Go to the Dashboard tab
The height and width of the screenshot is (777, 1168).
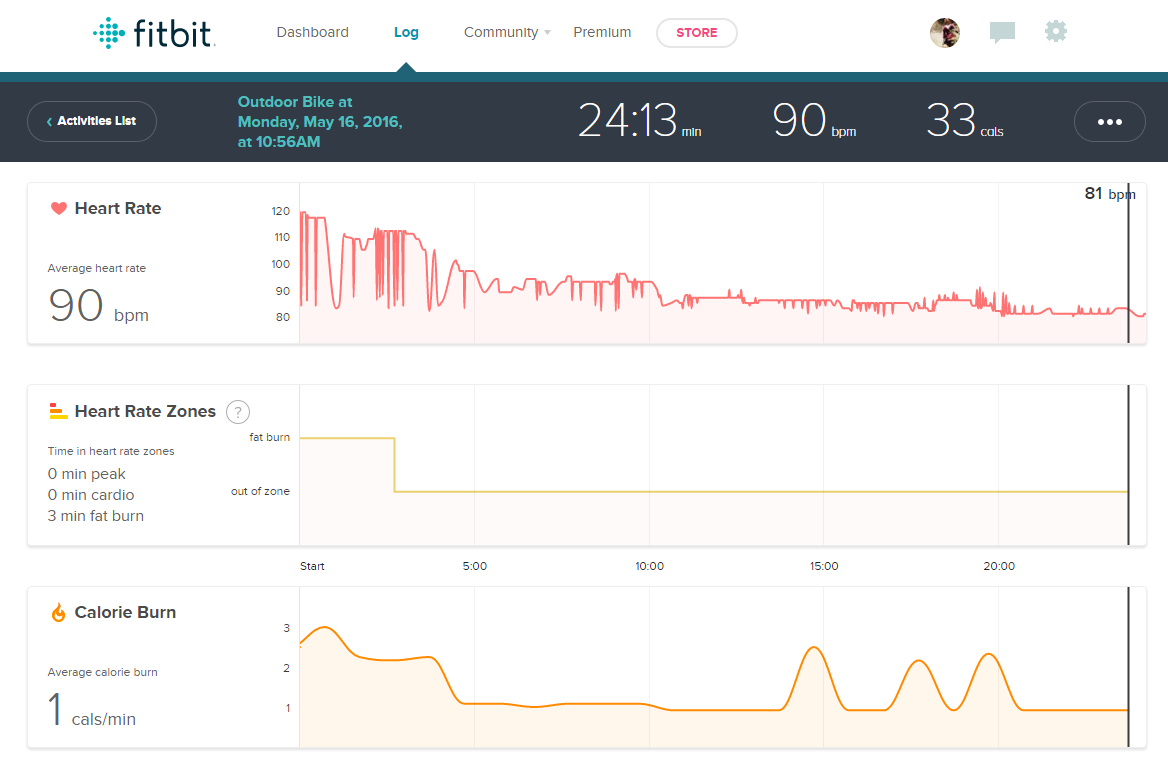tap(312, 32)
